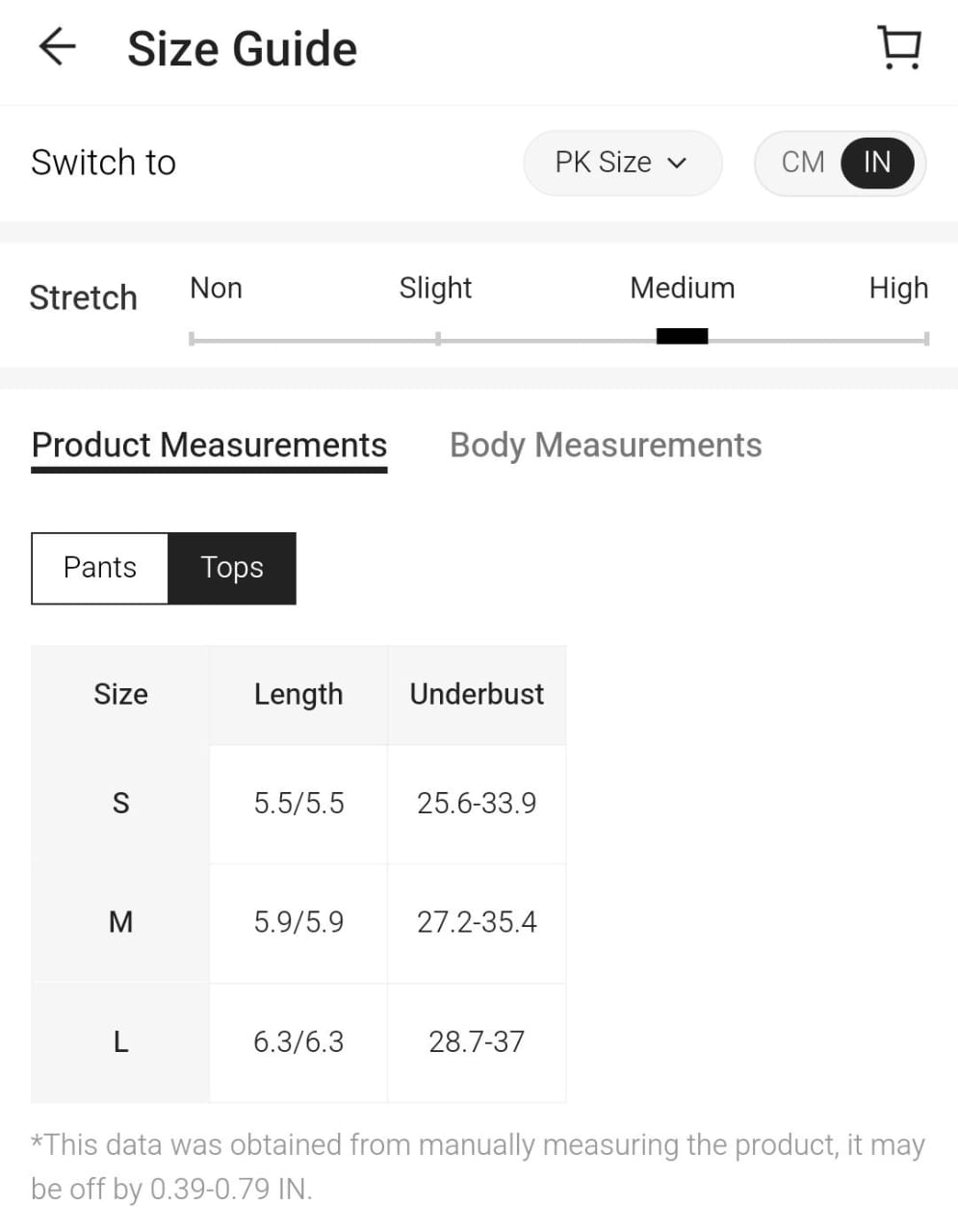Open the shopping cart
The height and width of the screenshot is (1232, 958).
click(x=899, y=47)
